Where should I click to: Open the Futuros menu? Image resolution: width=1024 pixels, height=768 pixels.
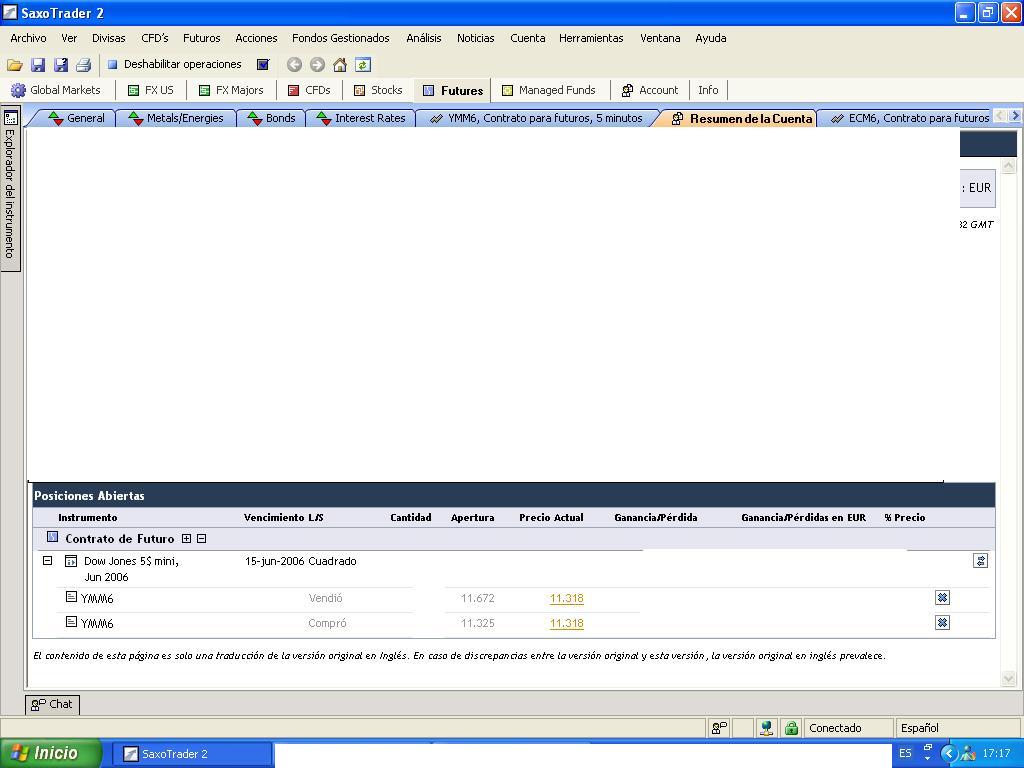coord(202,38)
